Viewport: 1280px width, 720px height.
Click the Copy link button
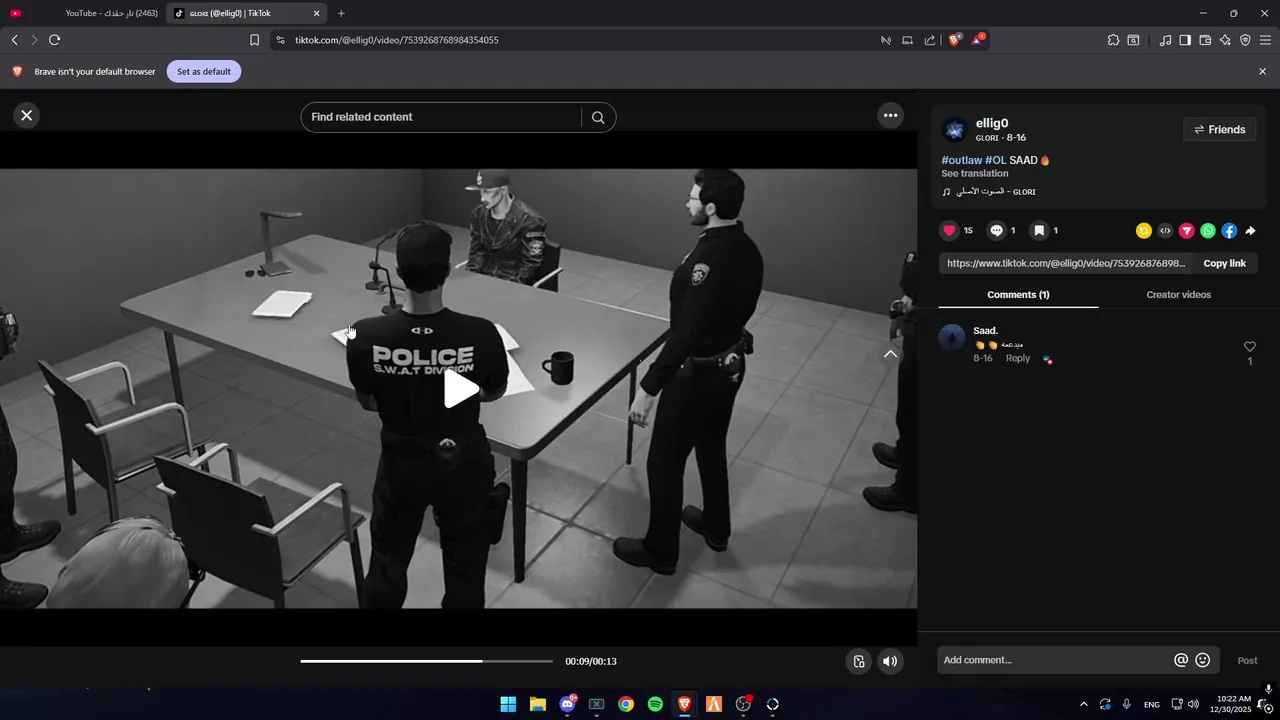point(1224,263)
